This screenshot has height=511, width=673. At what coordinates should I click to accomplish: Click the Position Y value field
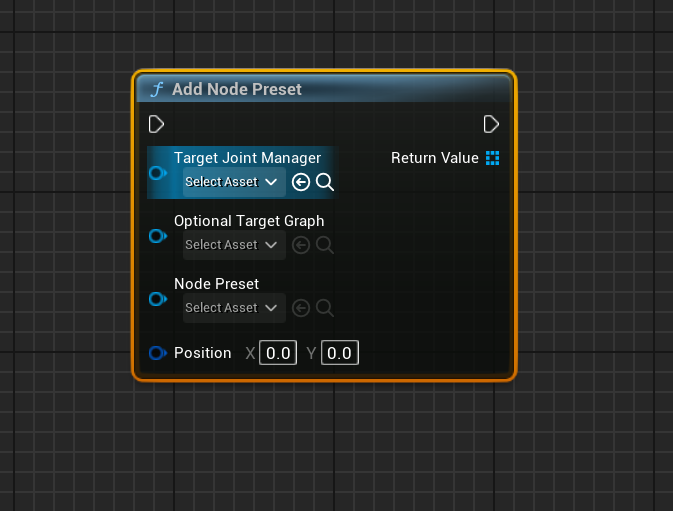[340, 353]
